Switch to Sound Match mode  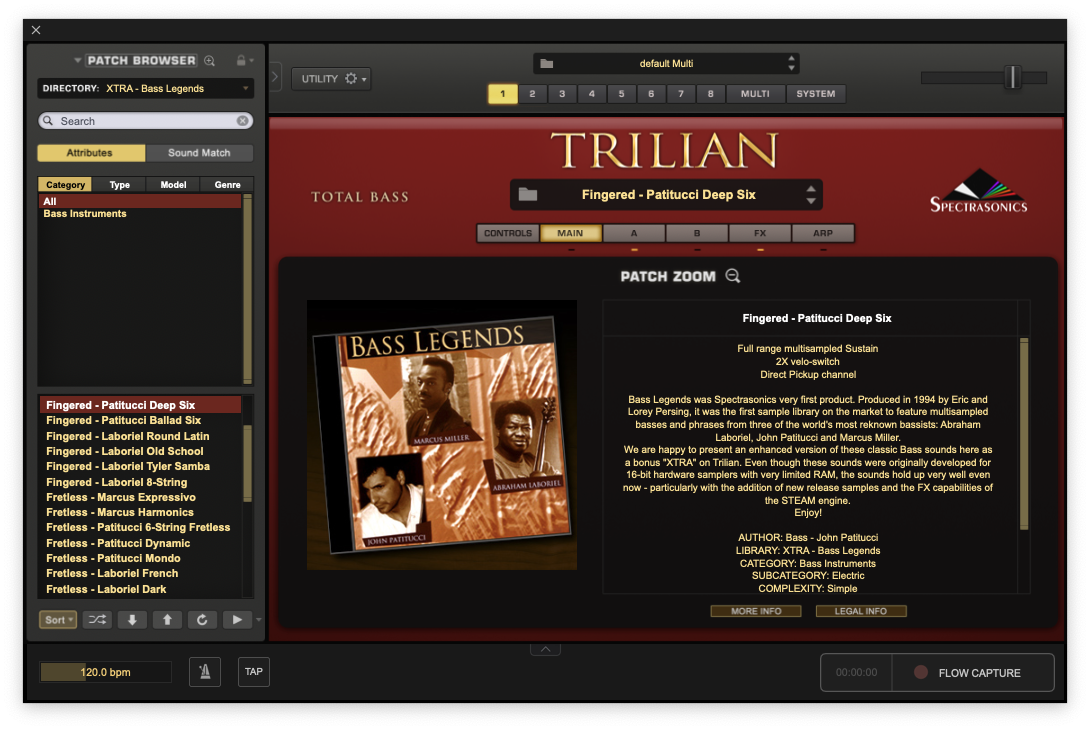click(199, 153)
